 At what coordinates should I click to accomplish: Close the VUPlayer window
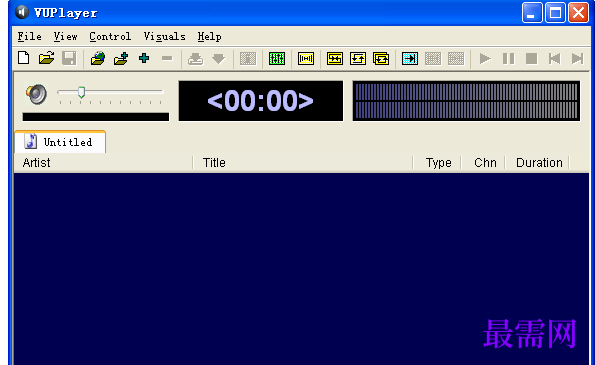pyautogui.click(x=578, y=13)
